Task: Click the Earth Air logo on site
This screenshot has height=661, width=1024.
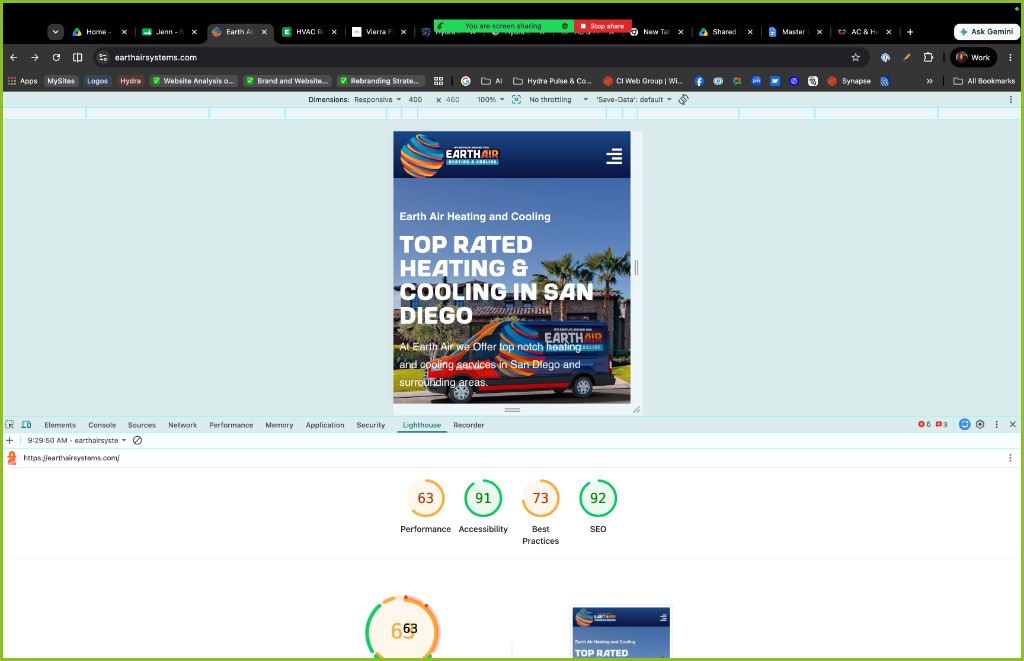Action: 449,155
